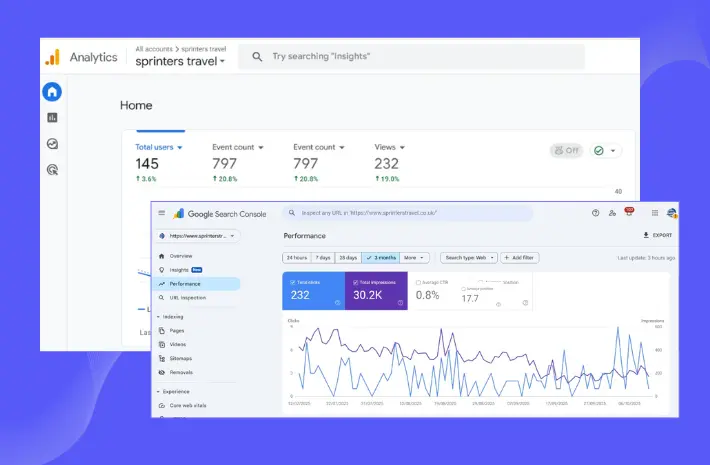
Task: Click the green checkmark data quality icon
Action: pyautogui.click(x=599, y=151)
